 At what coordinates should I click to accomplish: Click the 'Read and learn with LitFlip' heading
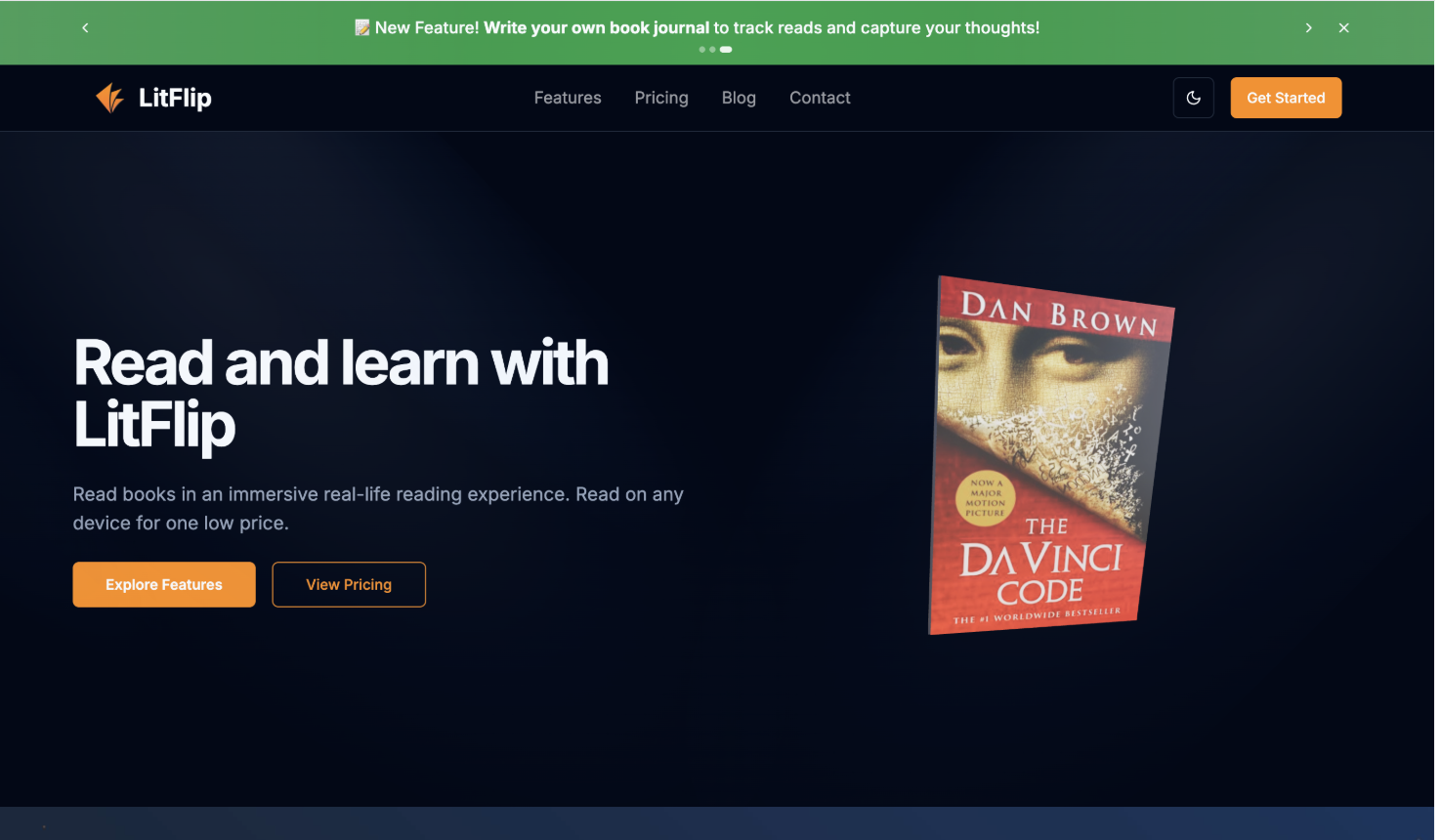341,394
